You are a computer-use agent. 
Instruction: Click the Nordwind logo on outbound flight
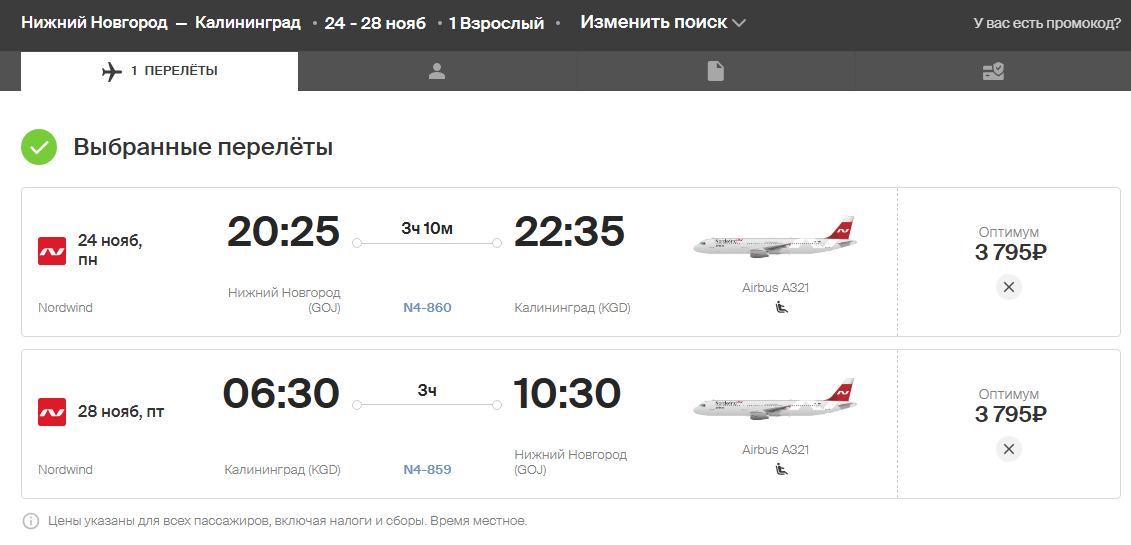[x=52, y=250]
